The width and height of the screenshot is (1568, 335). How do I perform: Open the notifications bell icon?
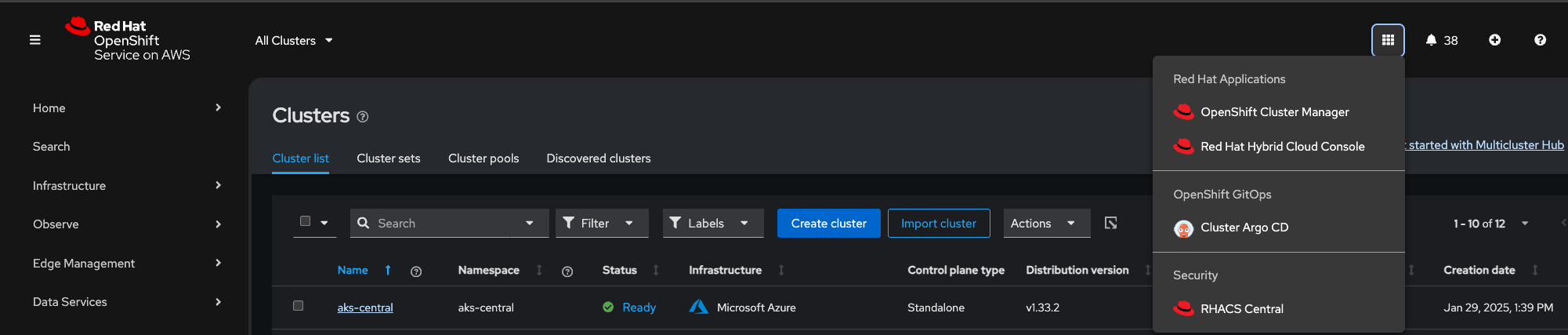(1431, 40)
